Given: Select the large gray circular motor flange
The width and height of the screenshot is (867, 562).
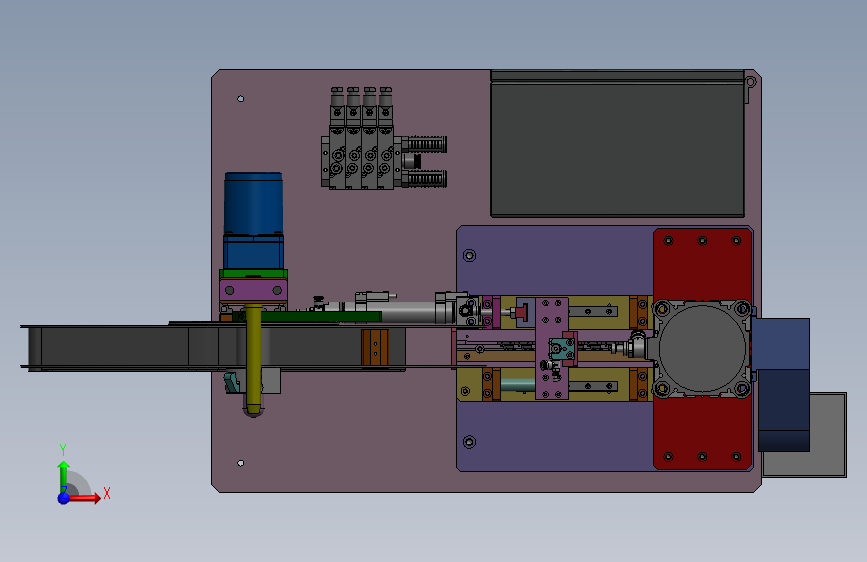Looking at the screenshot, I should pos(702,348).
